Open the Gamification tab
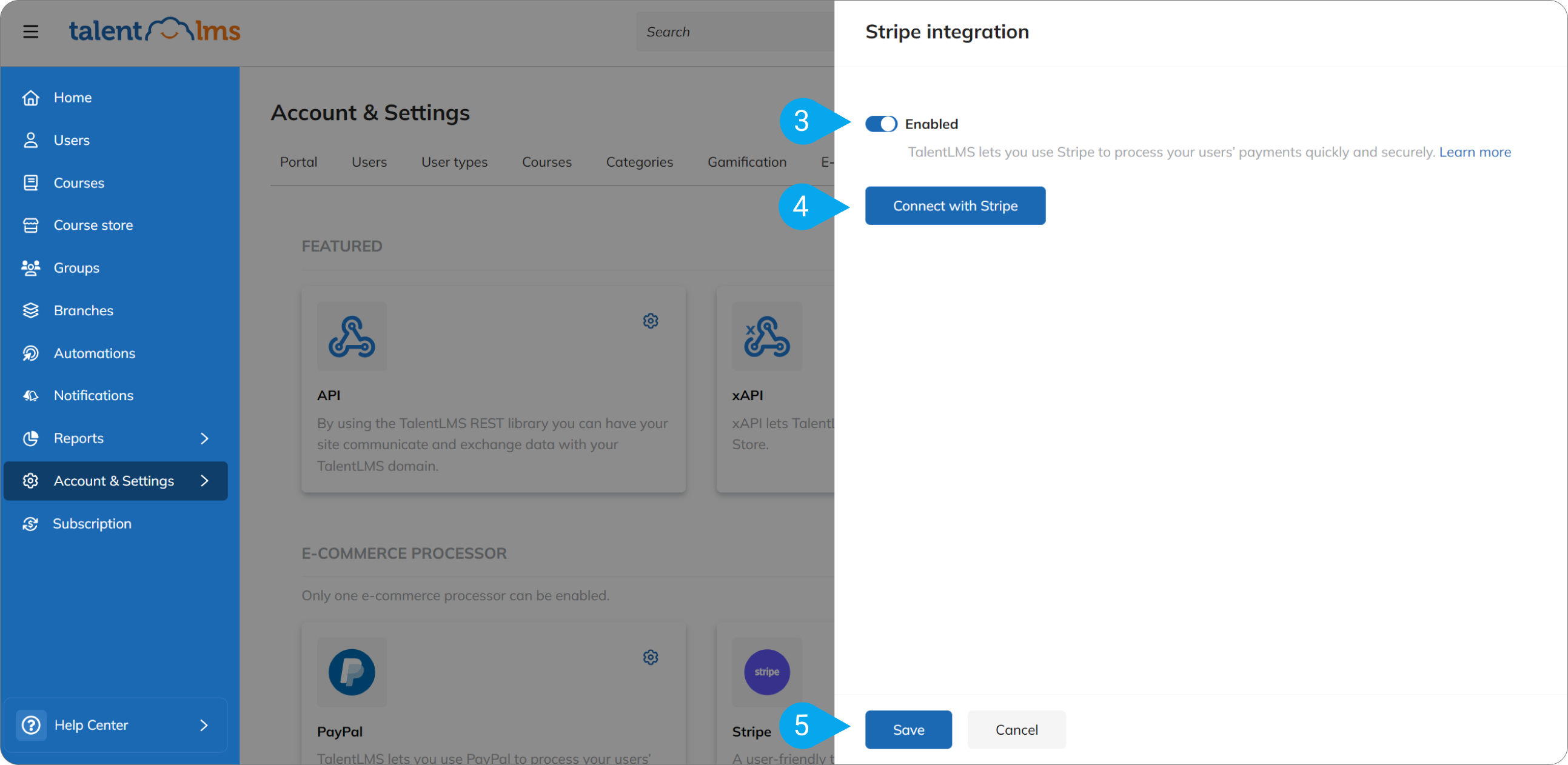Screen dimensions: 1568x765 [x=747, y=162]
